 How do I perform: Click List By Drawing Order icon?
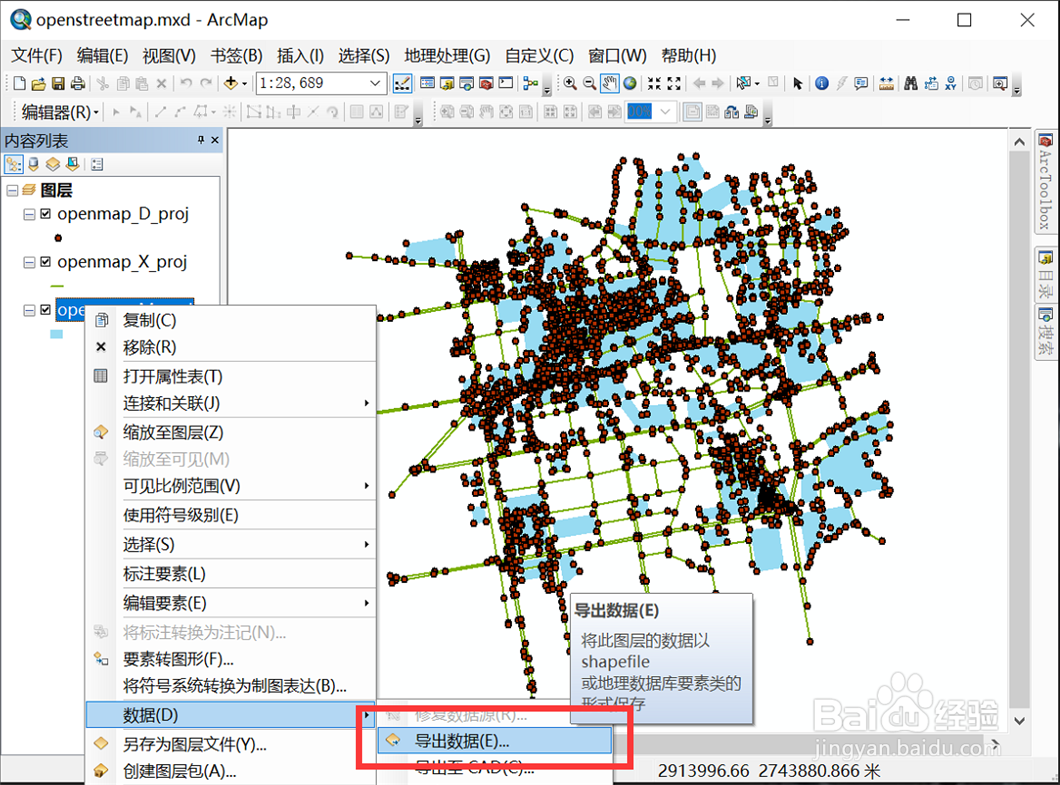[14, 164]
